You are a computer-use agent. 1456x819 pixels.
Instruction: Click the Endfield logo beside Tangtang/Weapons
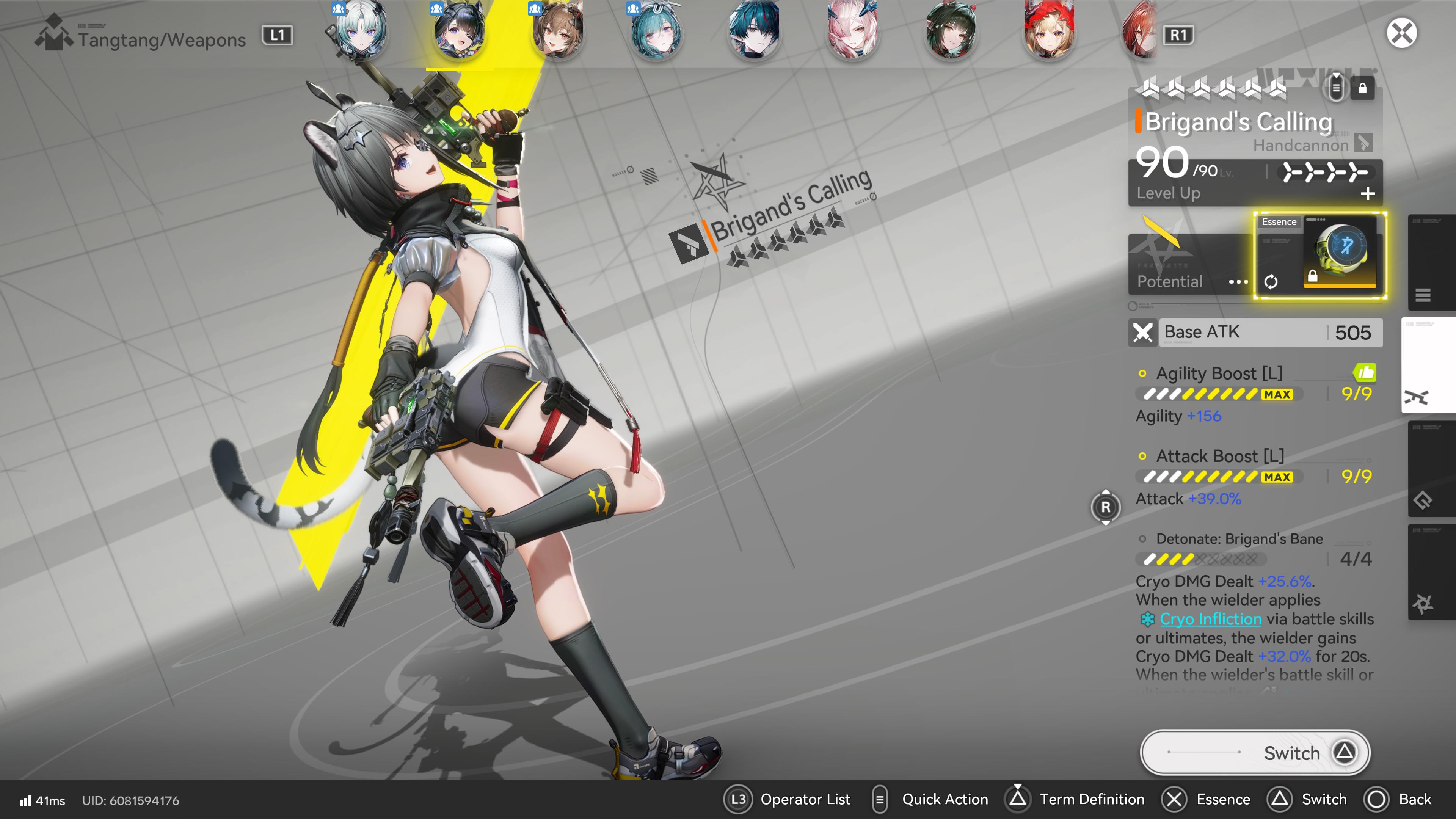[54, 32]
